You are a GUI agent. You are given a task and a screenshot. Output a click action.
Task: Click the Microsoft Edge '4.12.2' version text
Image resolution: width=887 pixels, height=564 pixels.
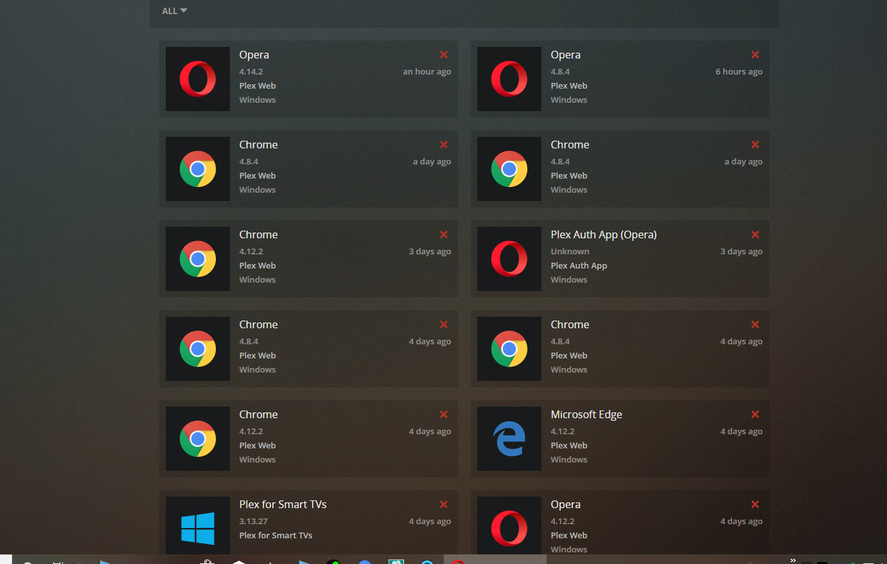click(562, 432)
